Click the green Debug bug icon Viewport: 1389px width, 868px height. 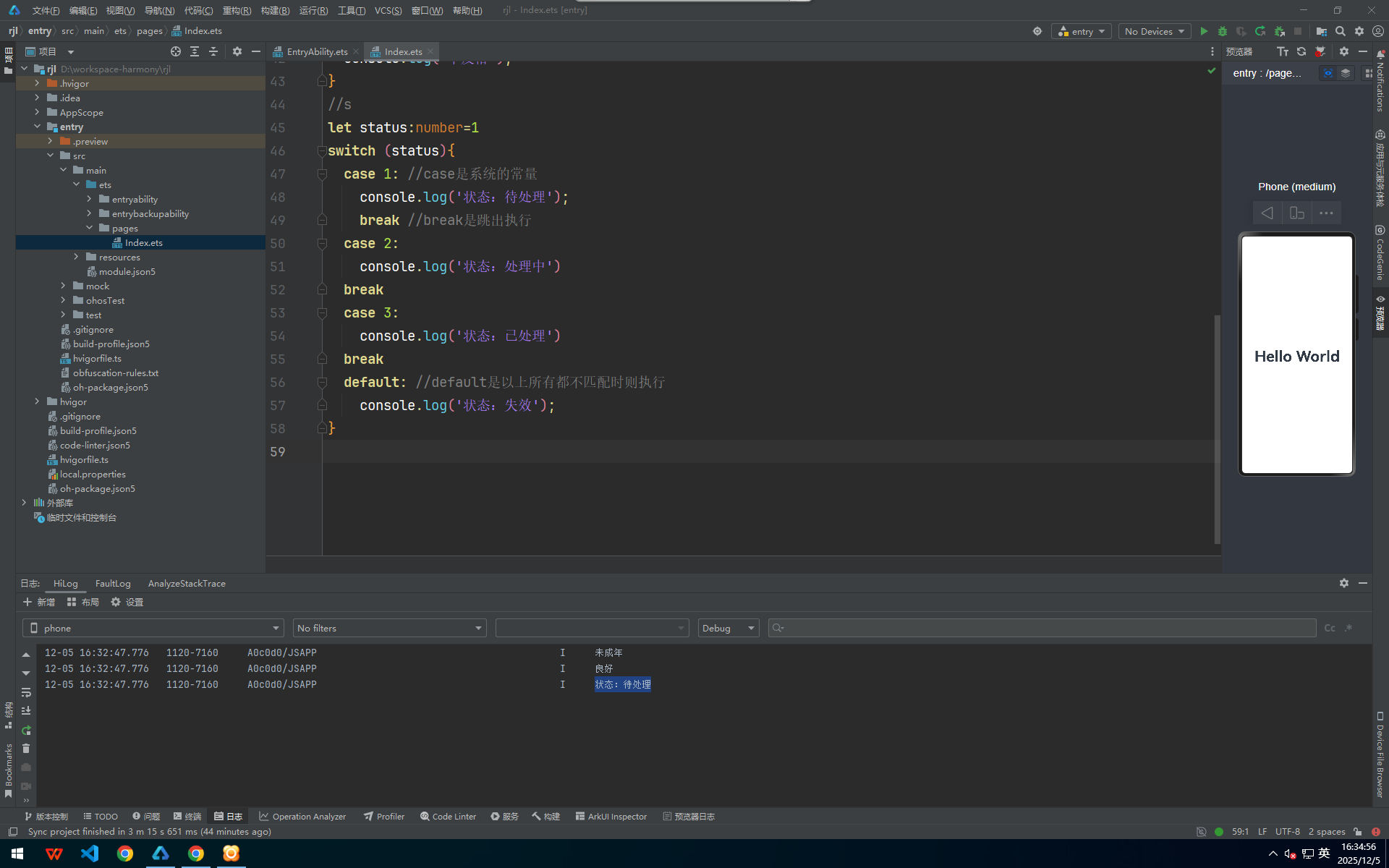click(x=1223, y=31)
